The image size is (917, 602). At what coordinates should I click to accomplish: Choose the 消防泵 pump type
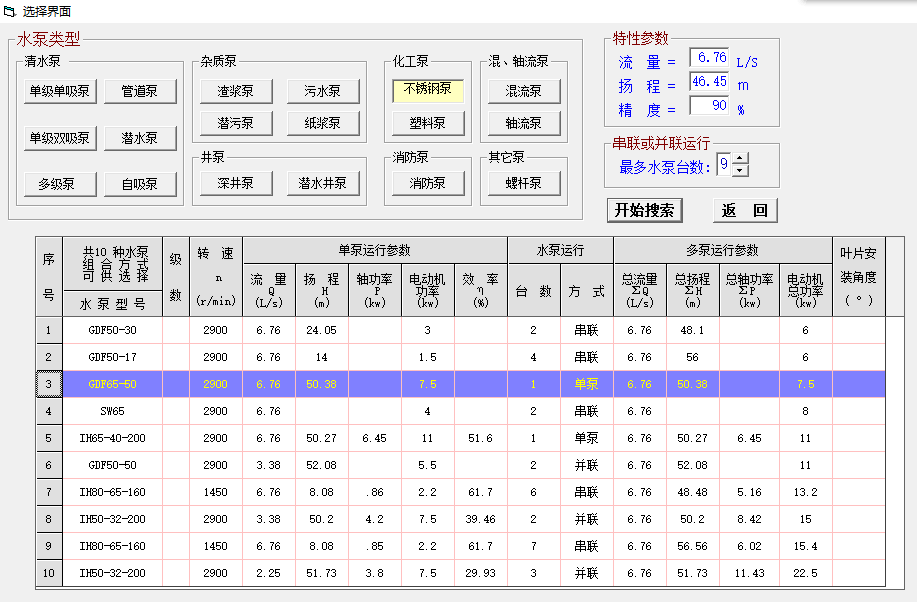point(428,183)
